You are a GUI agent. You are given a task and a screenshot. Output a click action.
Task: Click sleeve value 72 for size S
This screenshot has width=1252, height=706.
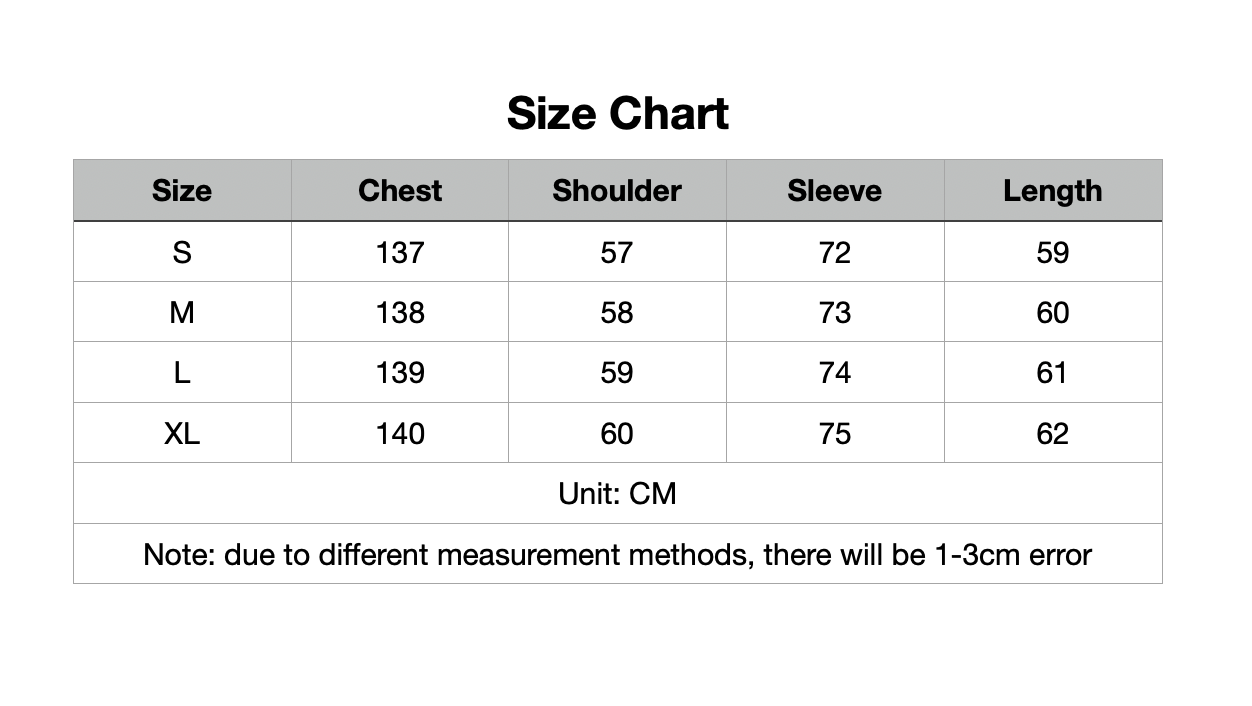835,252
